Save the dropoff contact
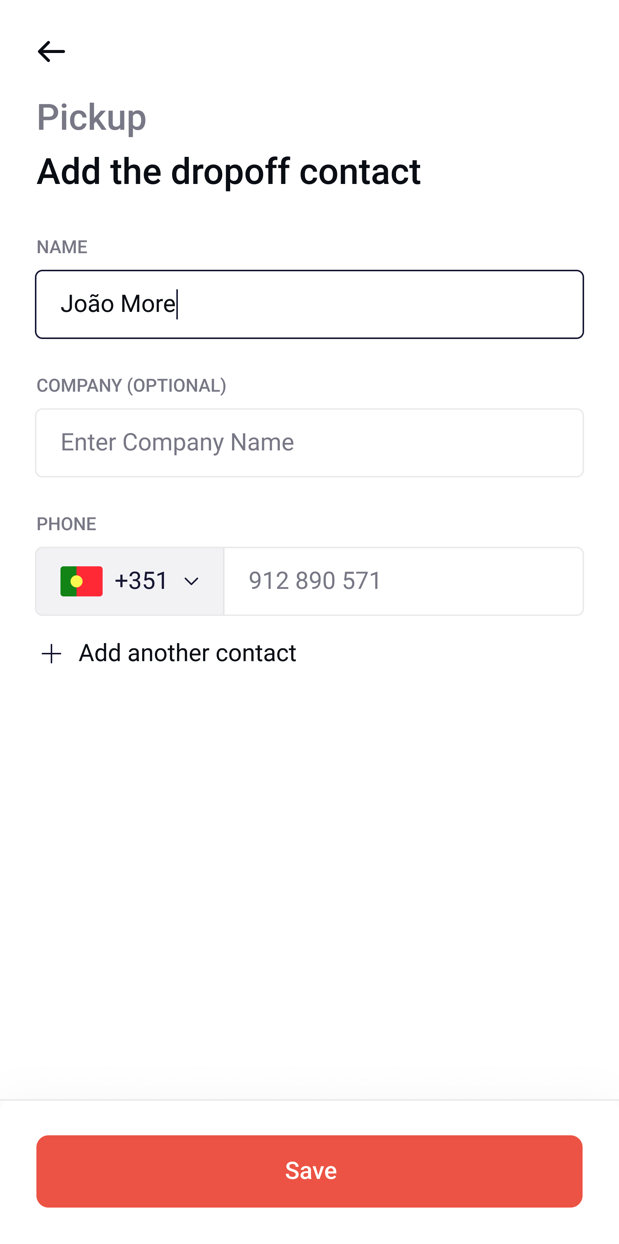 pos(309,1171)
